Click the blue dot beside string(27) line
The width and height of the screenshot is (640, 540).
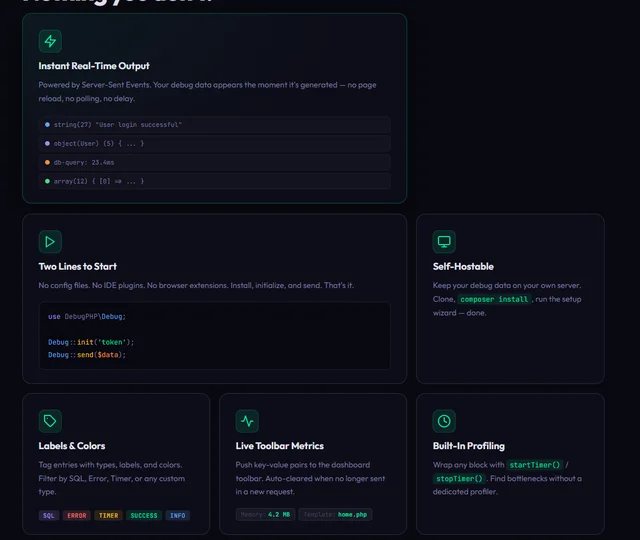(x=47, y=124)
